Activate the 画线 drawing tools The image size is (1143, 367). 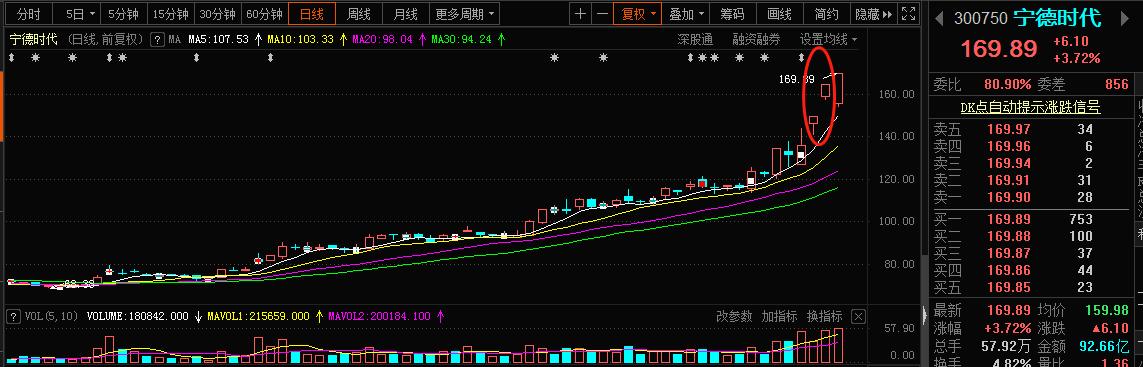tap(779, 13)
